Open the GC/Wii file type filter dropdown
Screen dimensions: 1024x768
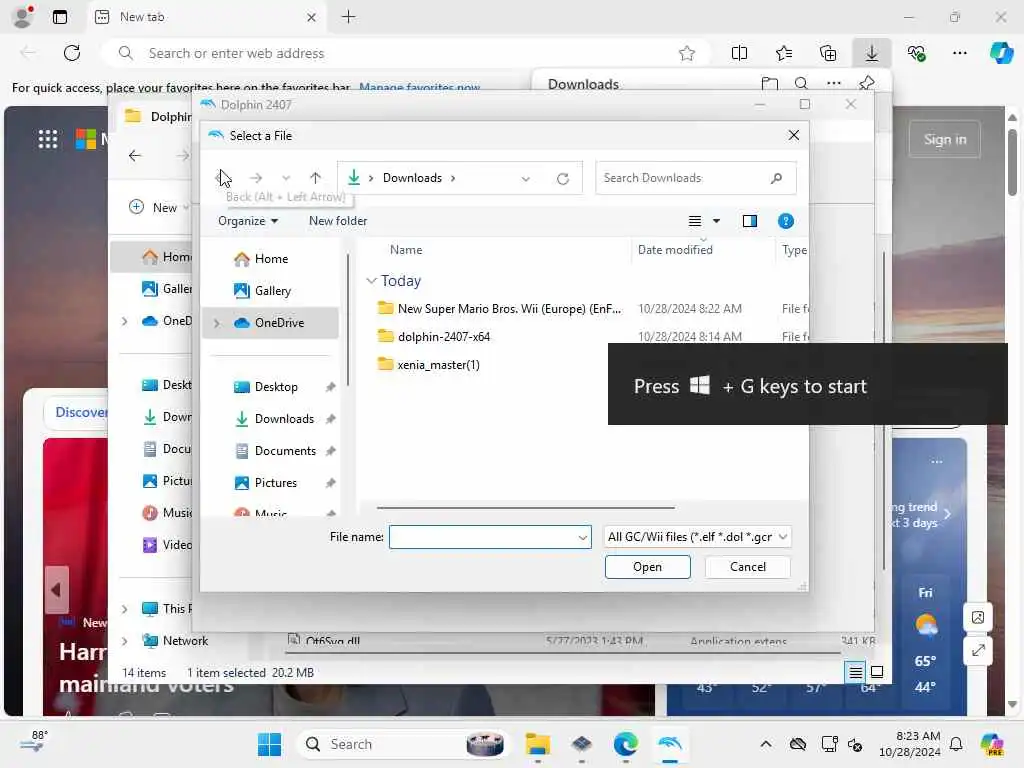(697, 537)
